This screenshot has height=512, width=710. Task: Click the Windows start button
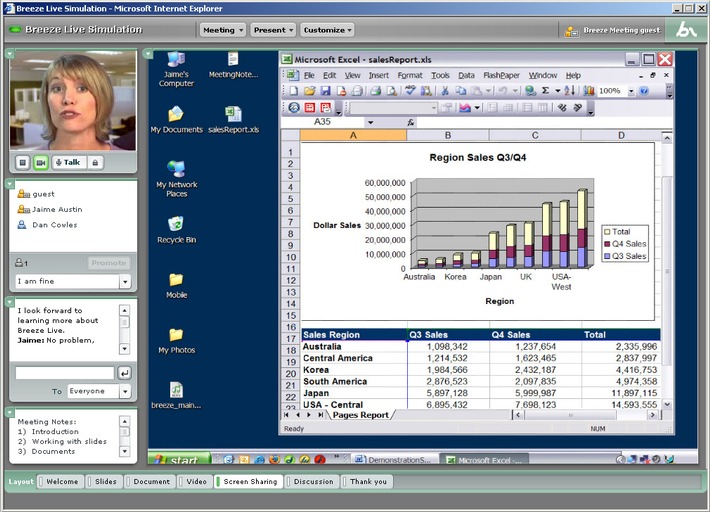click(180, 459)
